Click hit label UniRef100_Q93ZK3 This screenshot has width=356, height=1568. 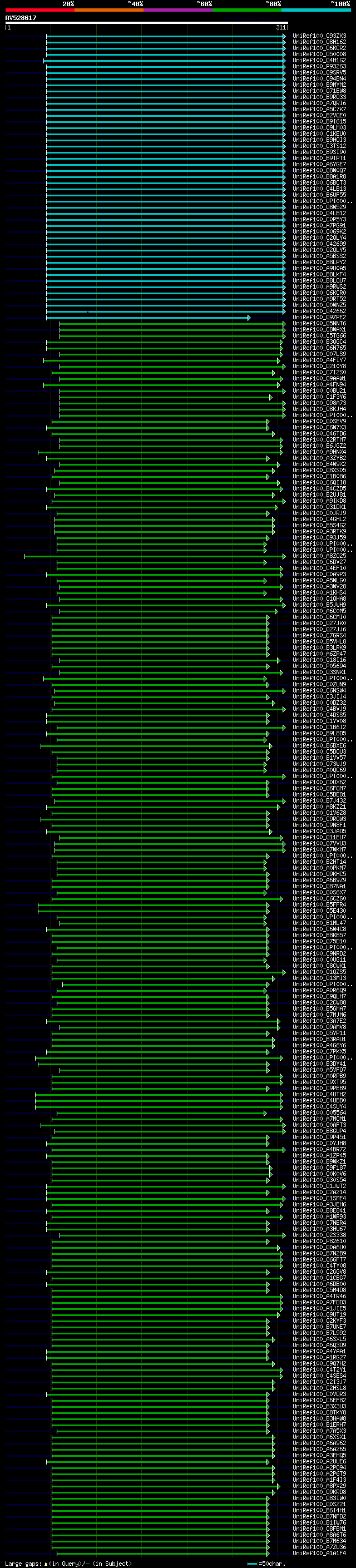319,36
